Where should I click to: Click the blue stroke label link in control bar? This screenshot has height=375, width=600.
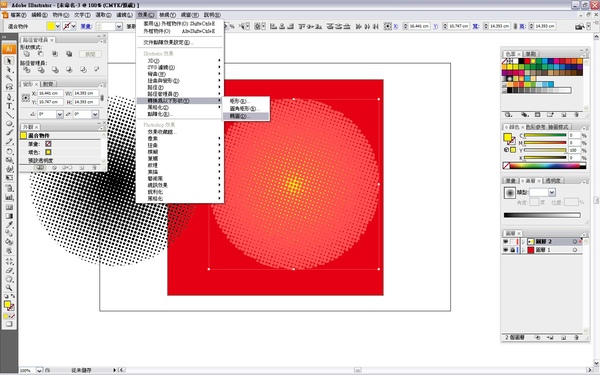tap(86, 26)
